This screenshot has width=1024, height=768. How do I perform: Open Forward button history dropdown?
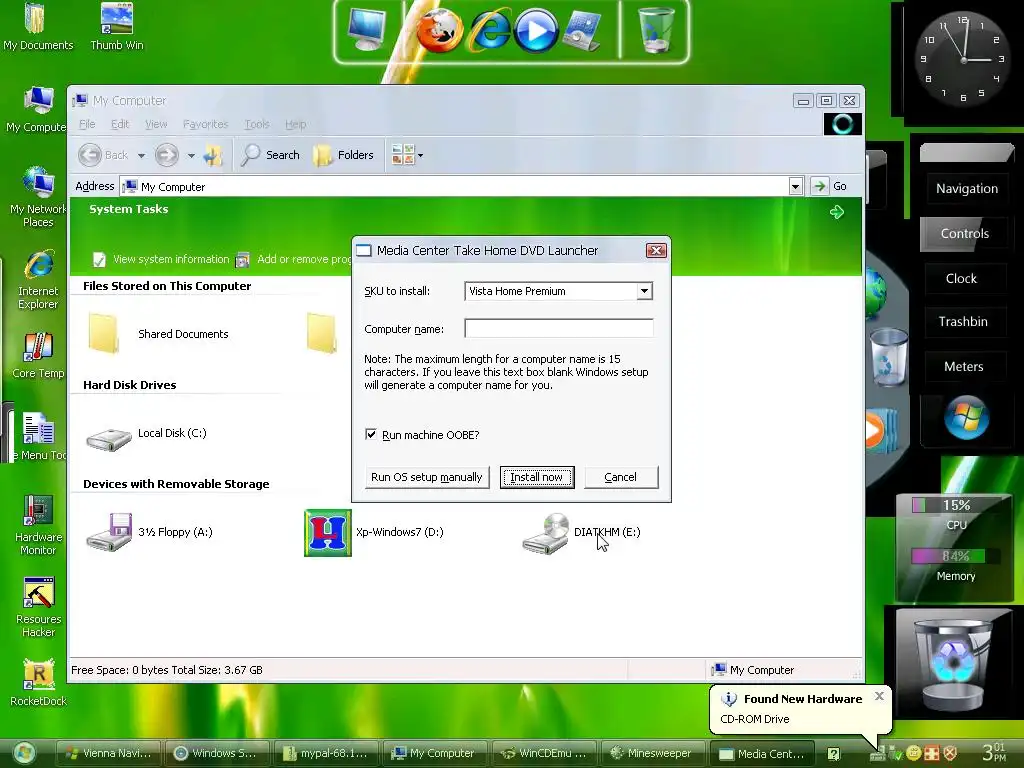[191, 155]
